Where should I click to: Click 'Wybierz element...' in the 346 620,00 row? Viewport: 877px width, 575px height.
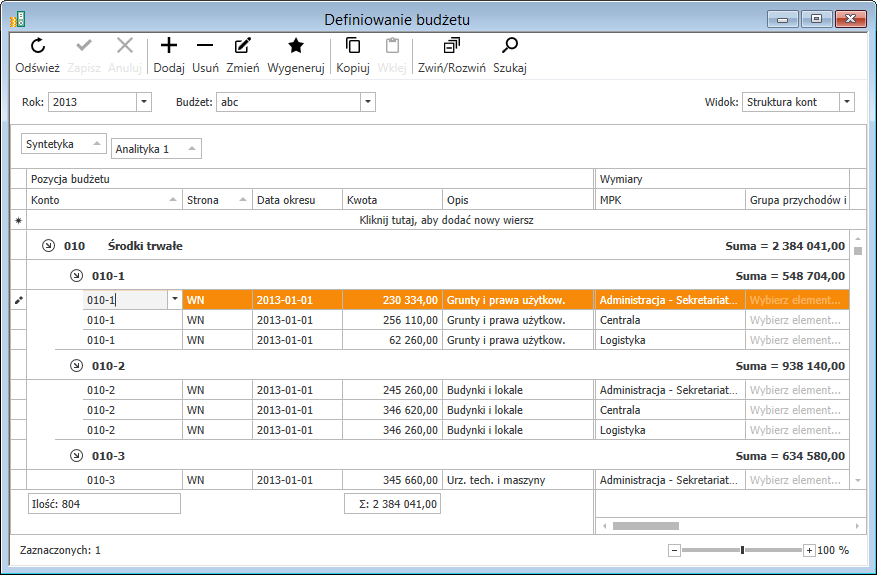click(797, 410)
